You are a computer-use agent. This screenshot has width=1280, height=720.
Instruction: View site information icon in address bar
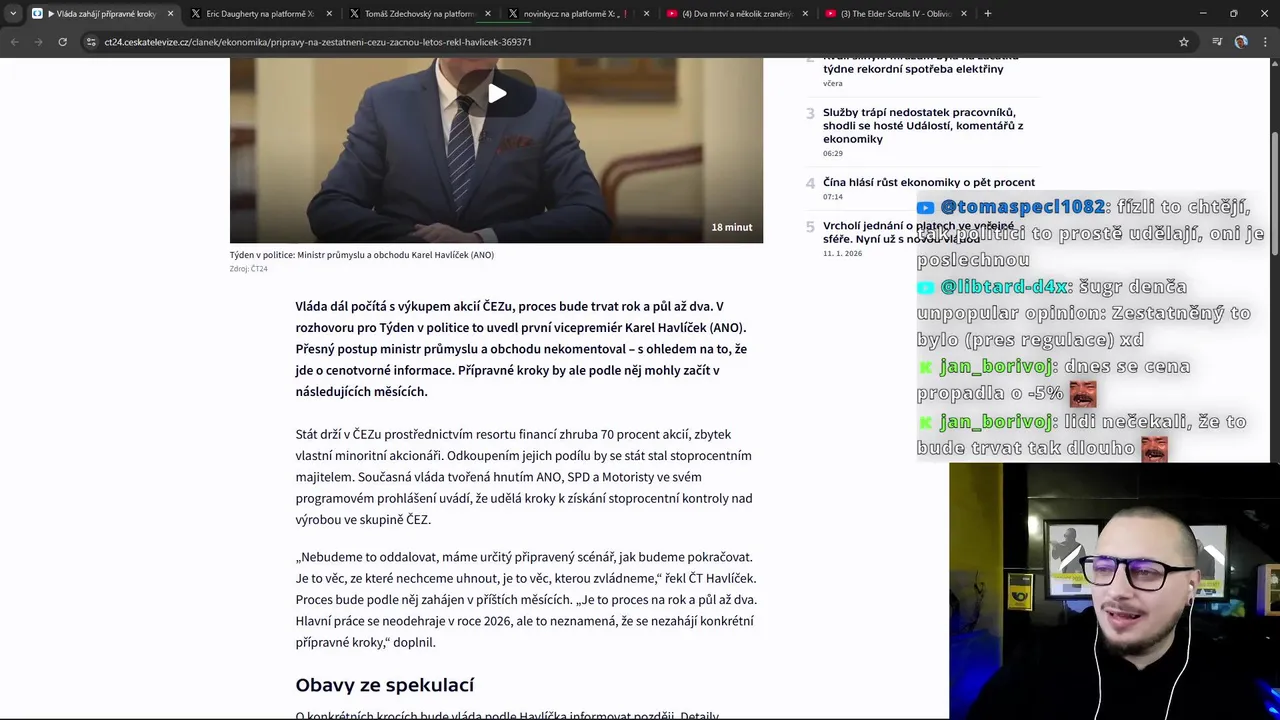coord(91,42)
